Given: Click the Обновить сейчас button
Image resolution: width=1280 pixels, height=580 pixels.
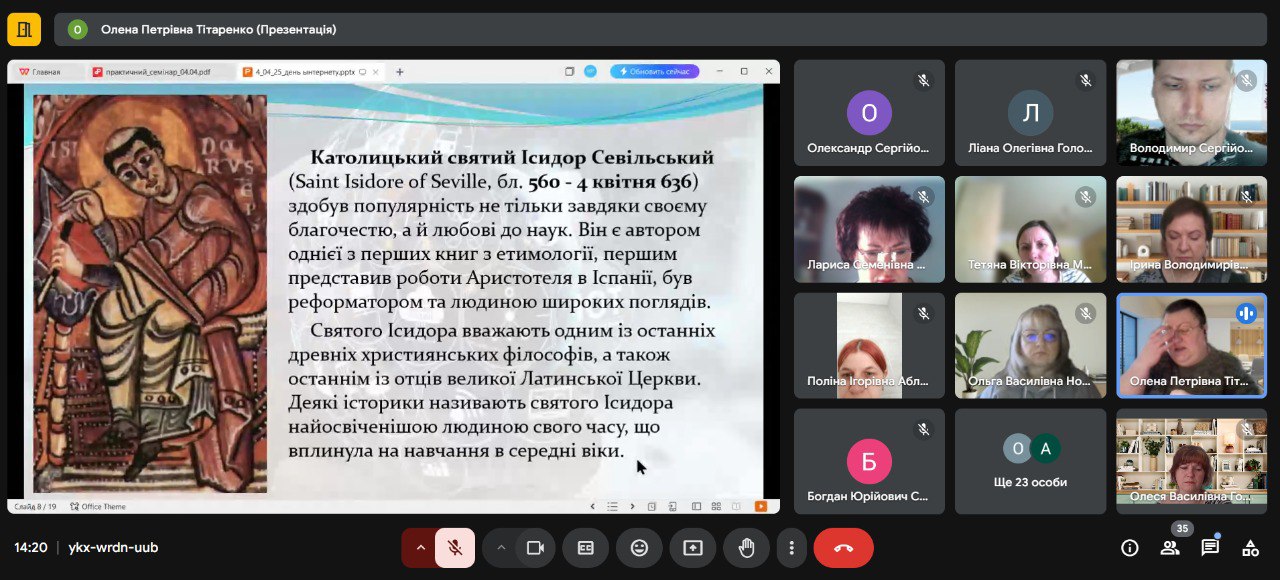Looking at the screenshot, I should 655,72.
